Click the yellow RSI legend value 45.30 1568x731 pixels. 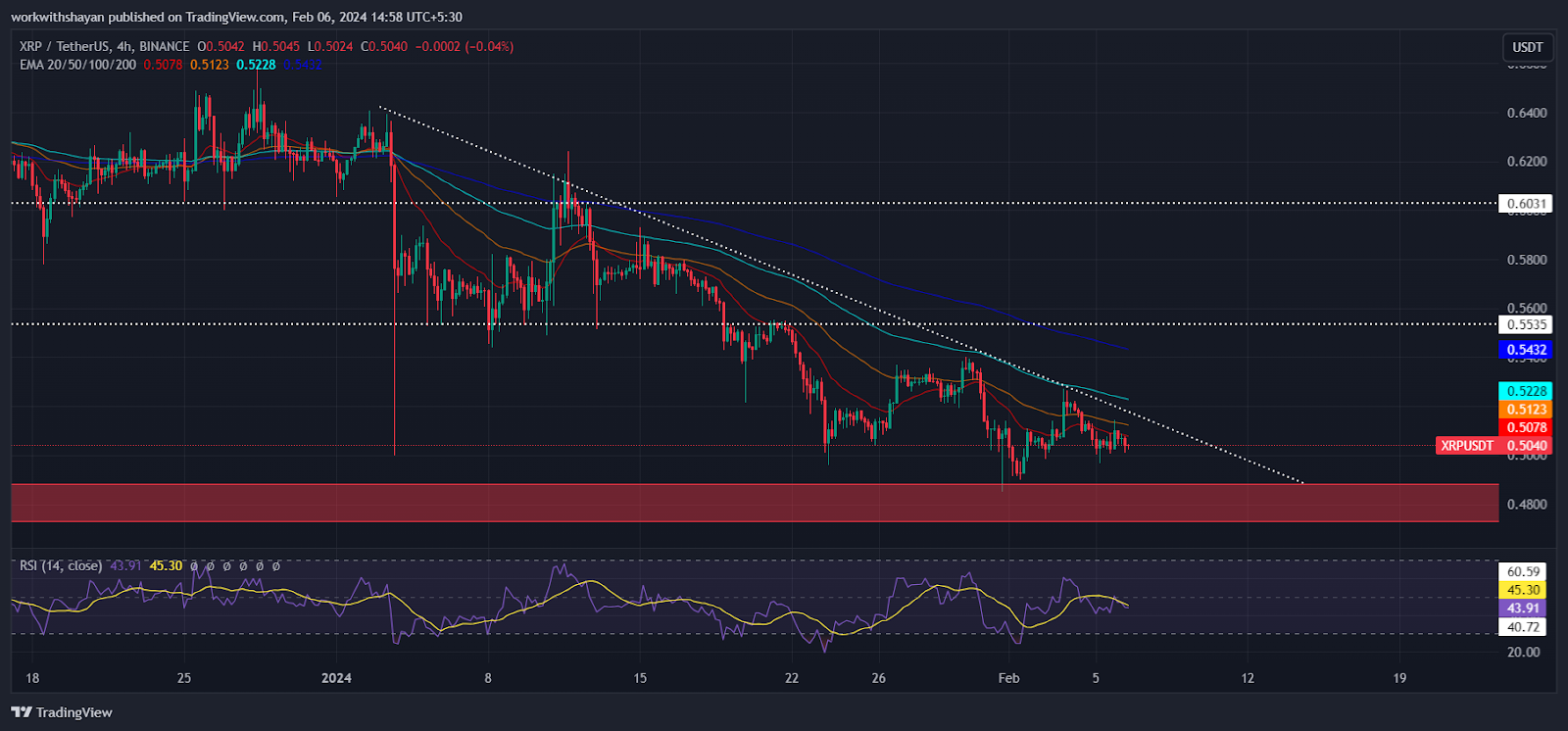[x=166, y=565]
